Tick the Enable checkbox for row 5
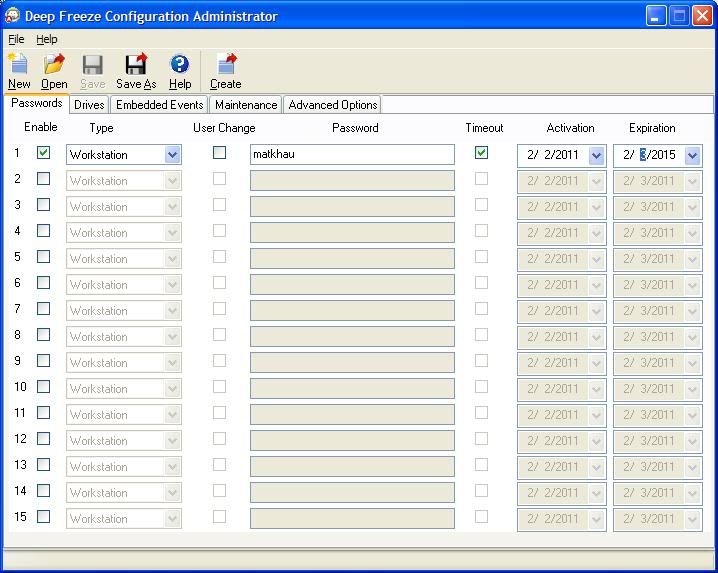 pyautogui.click(x=44, y=256)
